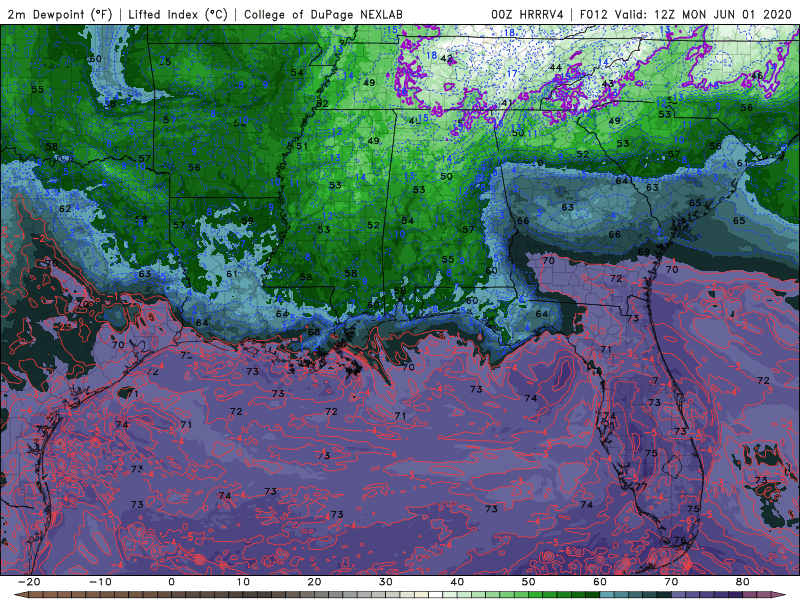
Task: Click the "F012 Valid: 12Z MON JUN 01 2020" text
Action: coord(686,14)
